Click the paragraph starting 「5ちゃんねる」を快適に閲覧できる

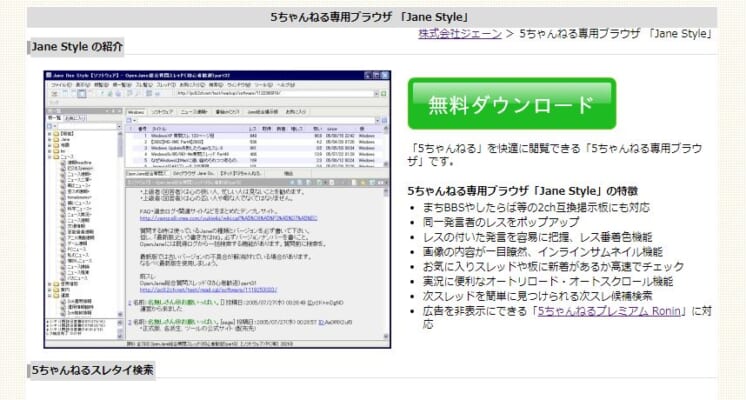(554, 155)
